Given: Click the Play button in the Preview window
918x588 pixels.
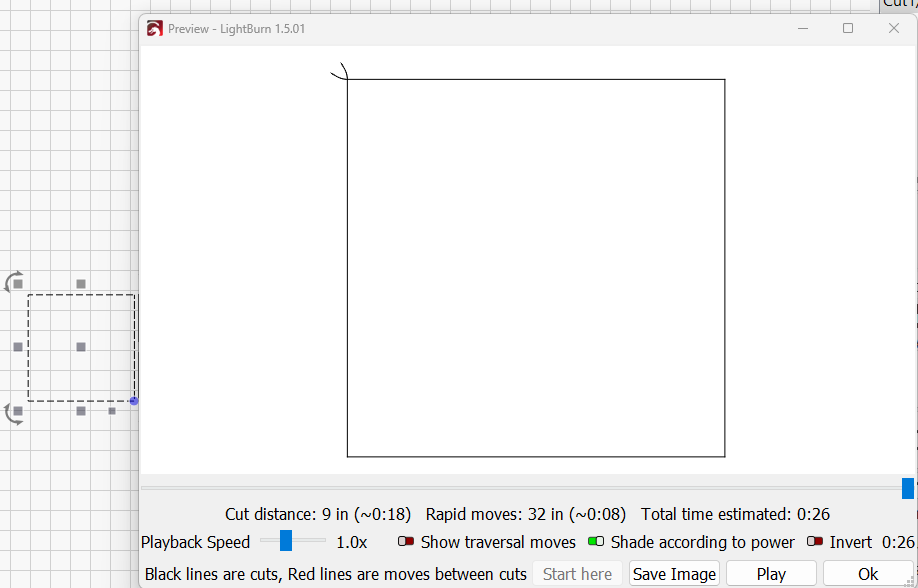Looking at the screenshot, I should click(771, 574).
